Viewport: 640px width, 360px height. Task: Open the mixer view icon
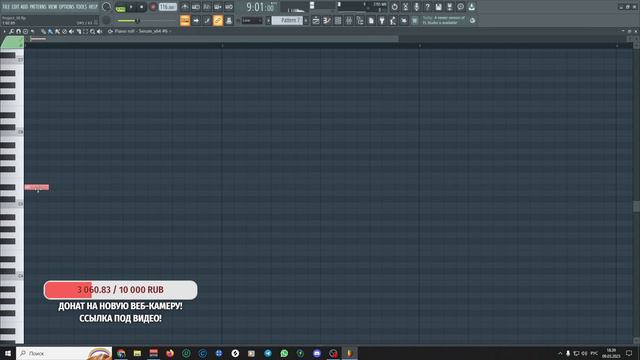click(349, 20)
